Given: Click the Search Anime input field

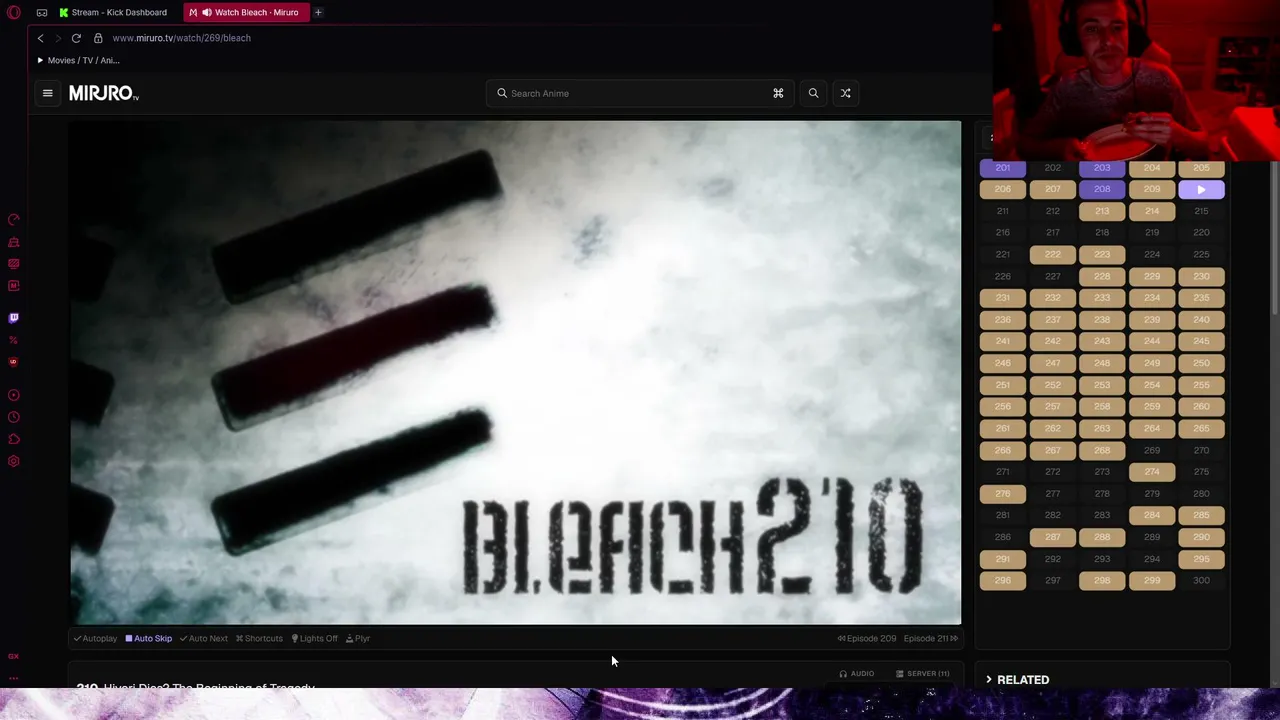Looking at the screenshot, I should coord(638,93).
